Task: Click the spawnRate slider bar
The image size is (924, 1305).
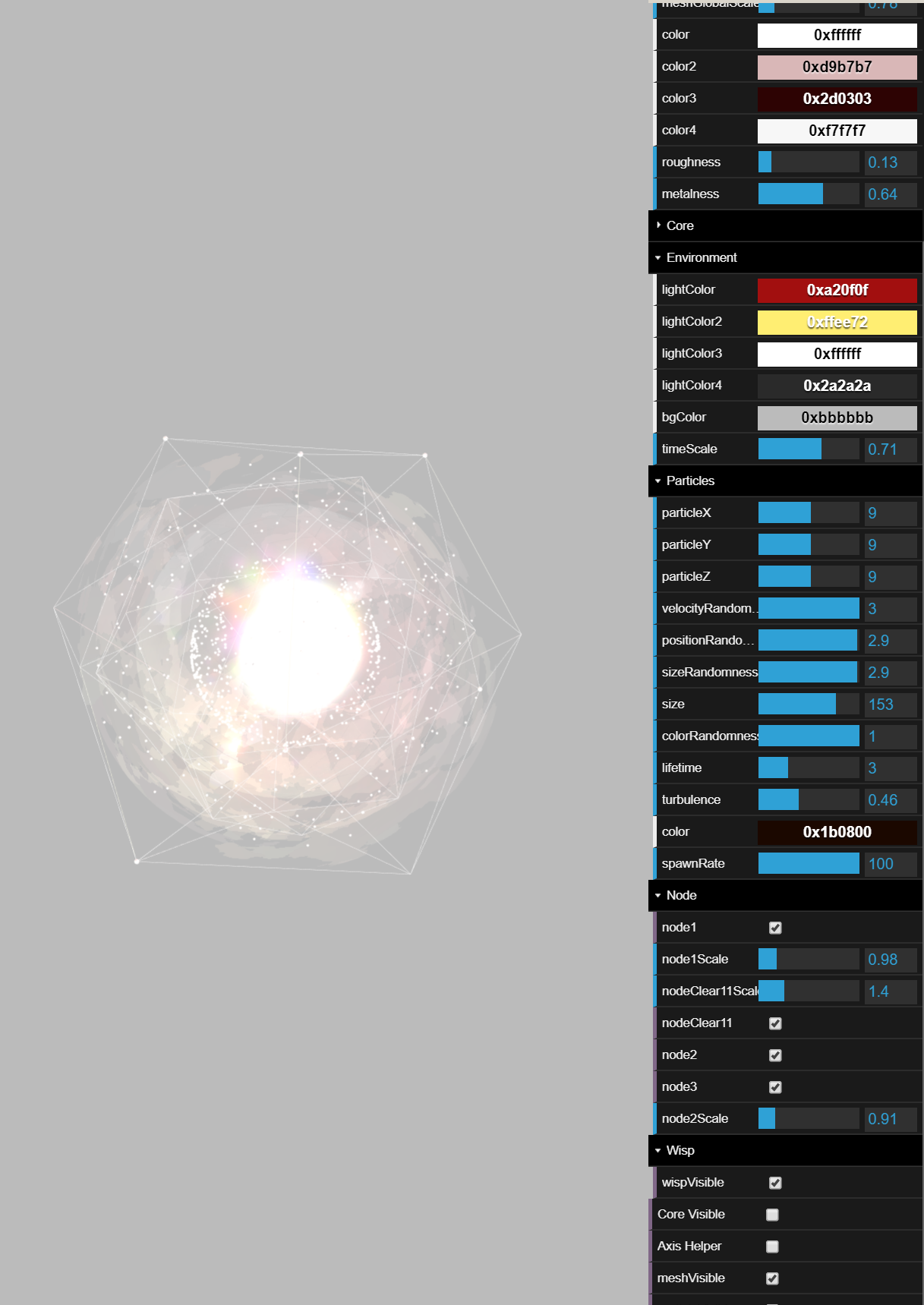Action: (809, 864)
